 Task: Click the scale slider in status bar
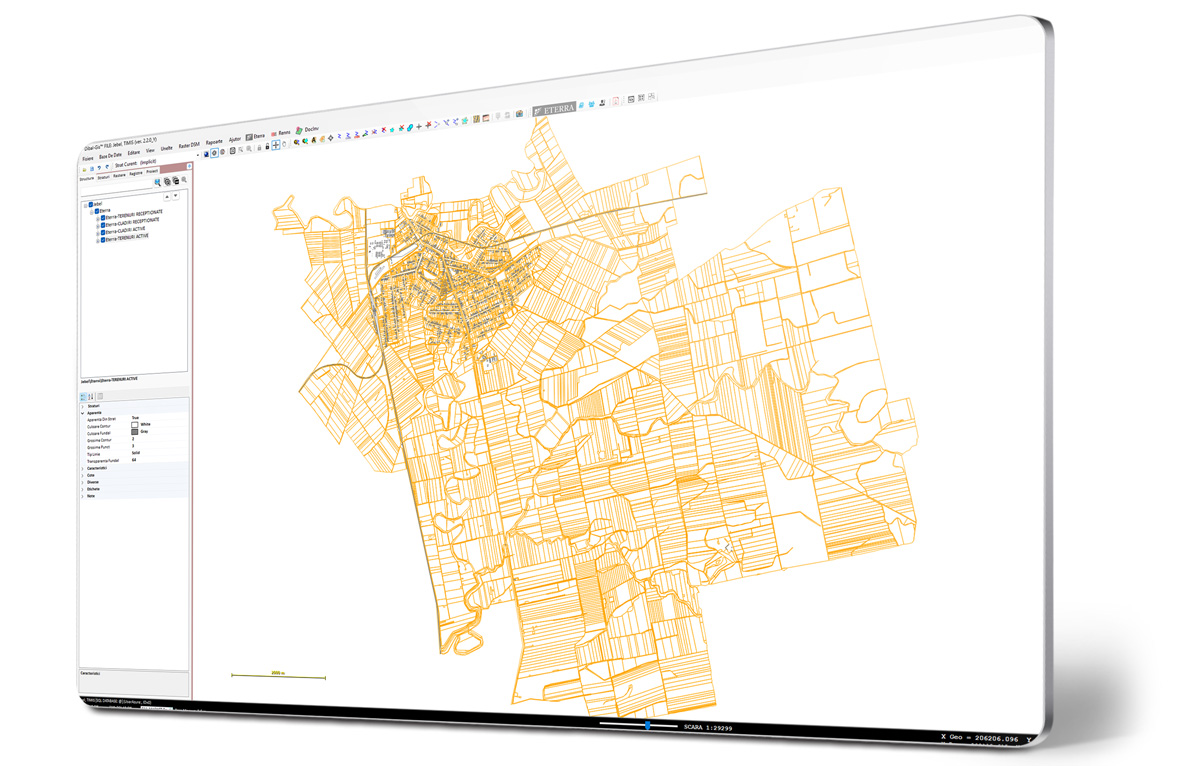tap(647, 725)
